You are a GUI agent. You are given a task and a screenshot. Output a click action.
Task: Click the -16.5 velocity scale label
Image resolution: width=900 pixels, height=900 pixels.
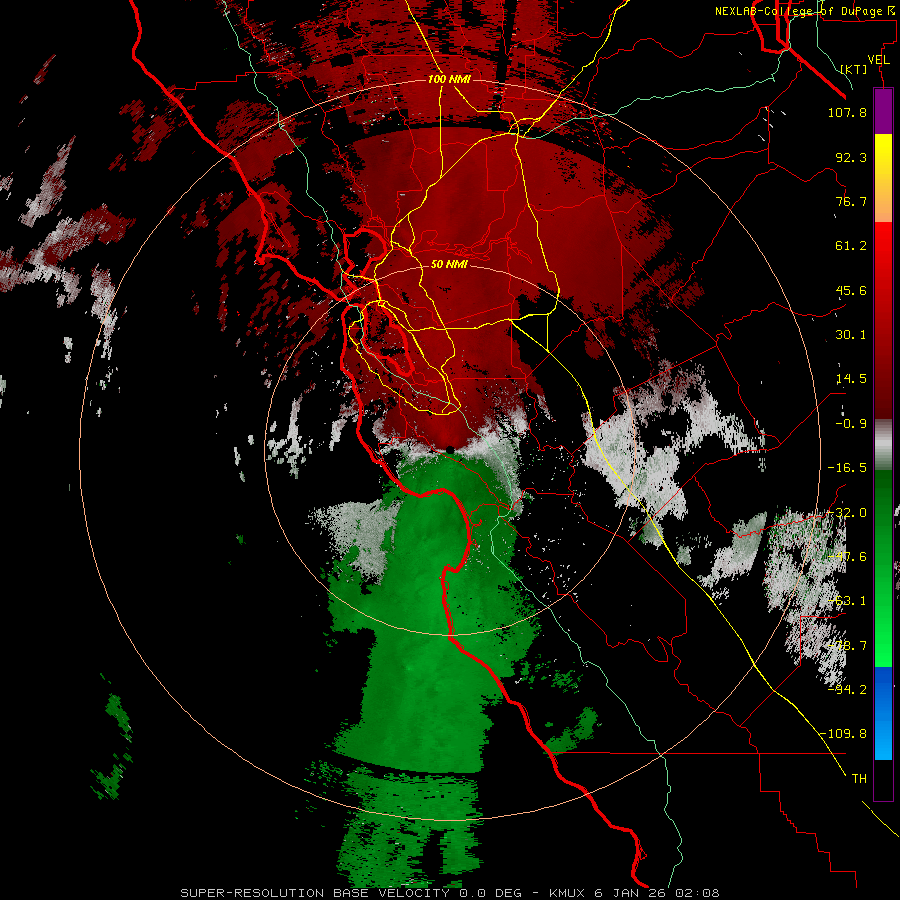tap(847, 468)
